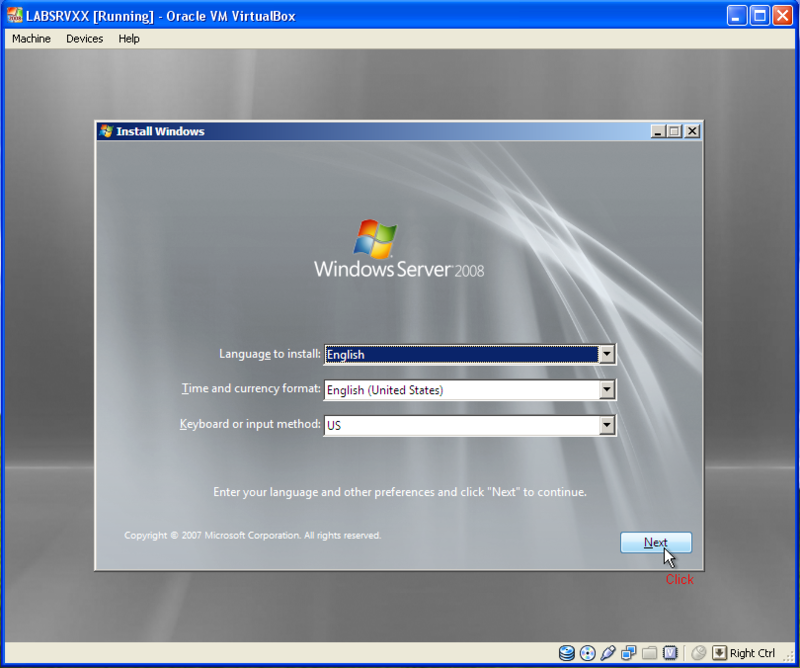Open the optical CD/DVD drive icon
800x668 pixels.
(x=587, y=653)
